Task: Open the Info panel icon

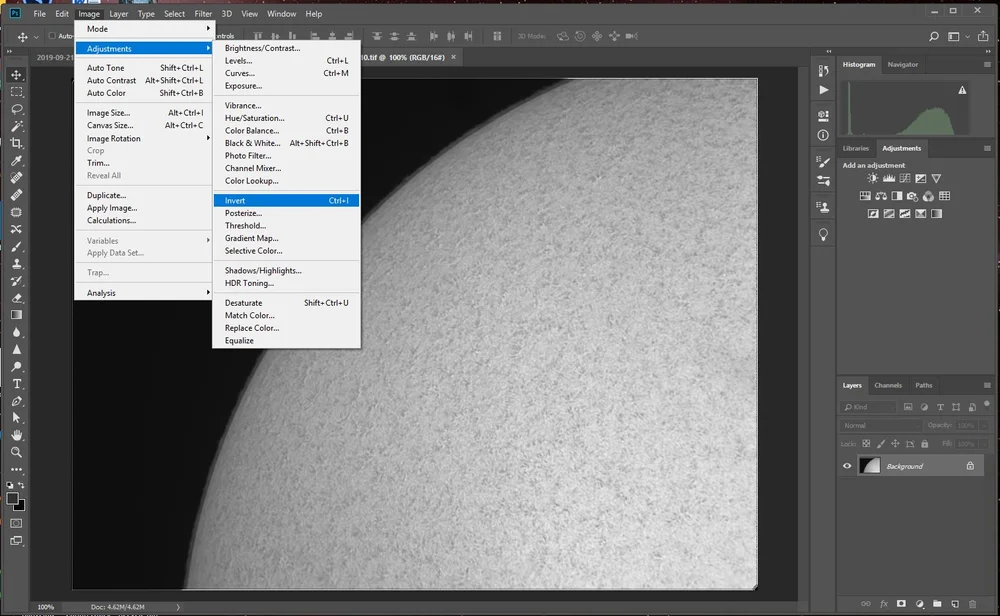Action: click(823, 135)
